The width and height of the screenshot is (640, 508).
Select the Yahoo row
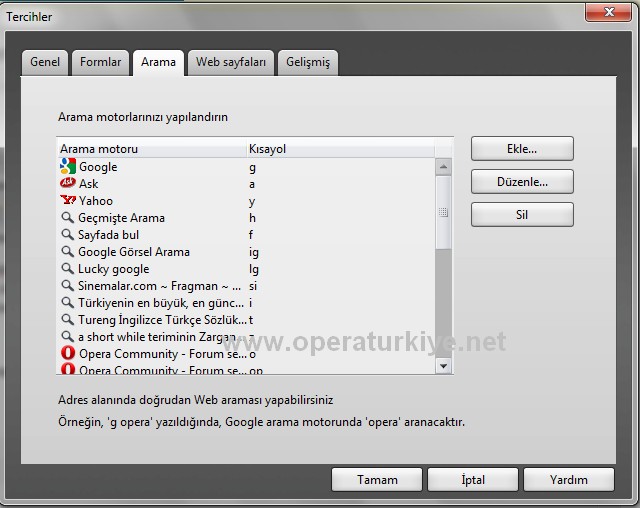click(246, 201)
